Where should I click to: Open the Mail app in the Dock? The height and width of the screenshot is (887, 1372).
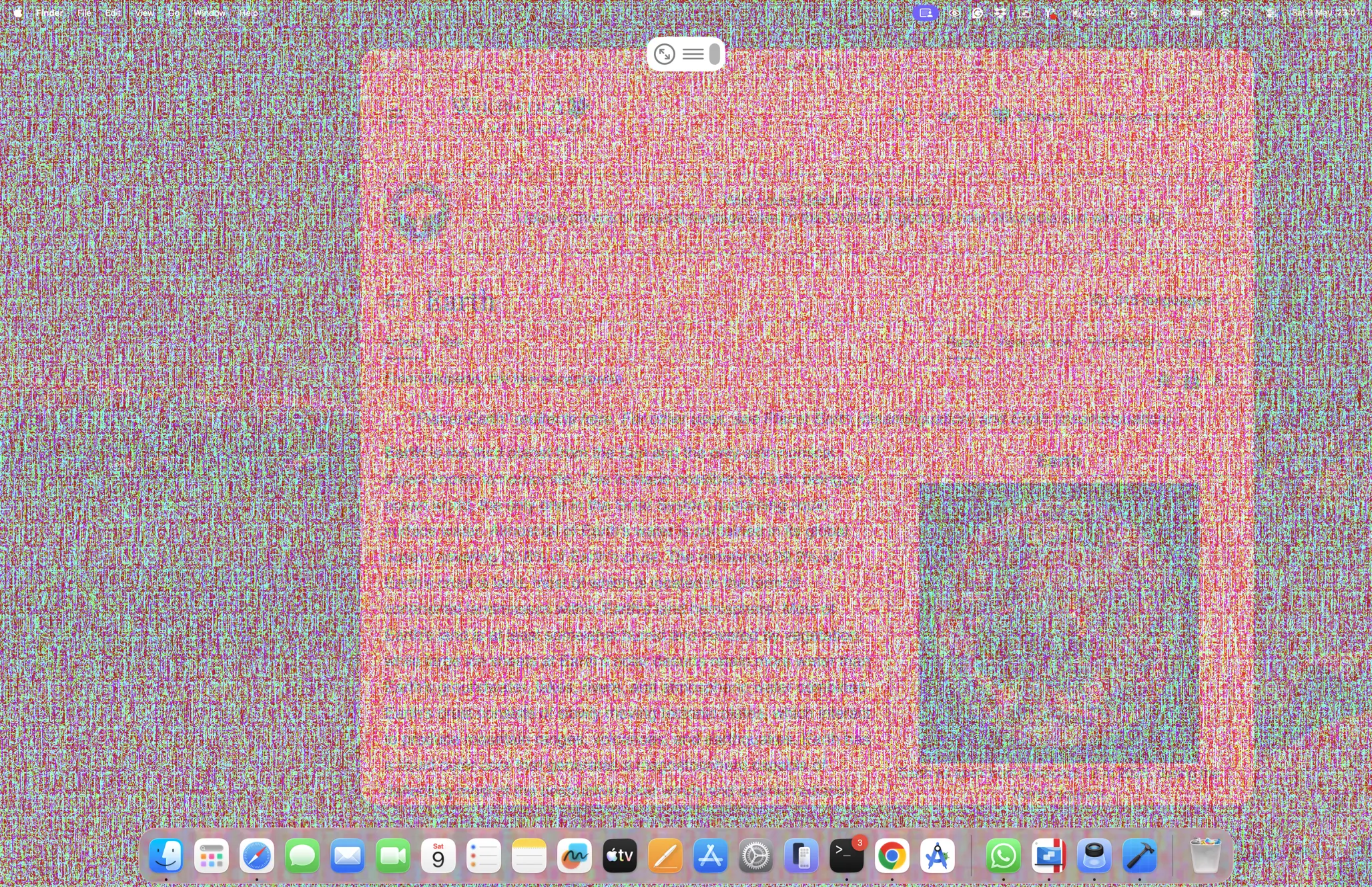click(348, 856)
